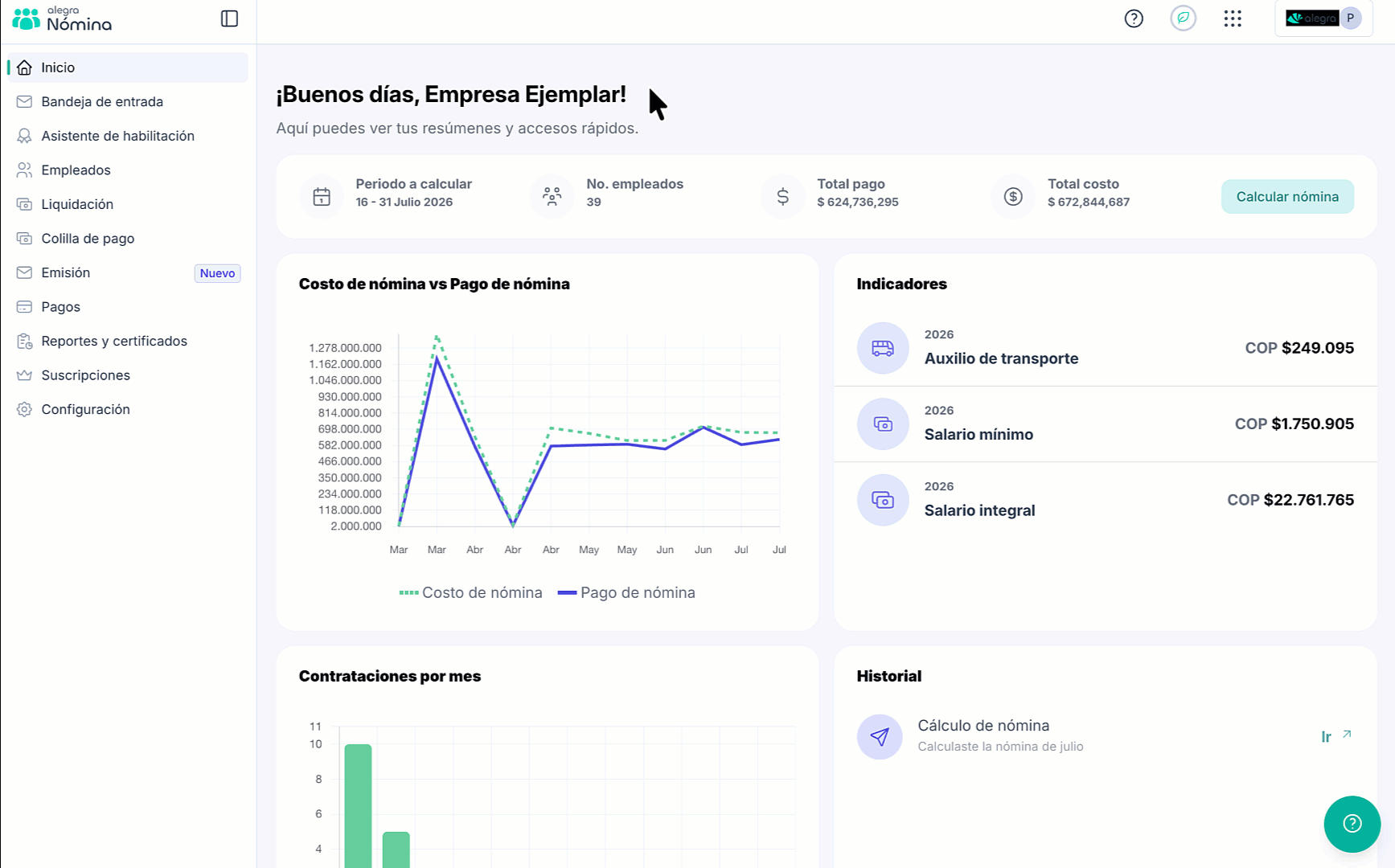1395x868 pixels.
Task: Click the Calcular nómina button
Action: coord(1287,197)
